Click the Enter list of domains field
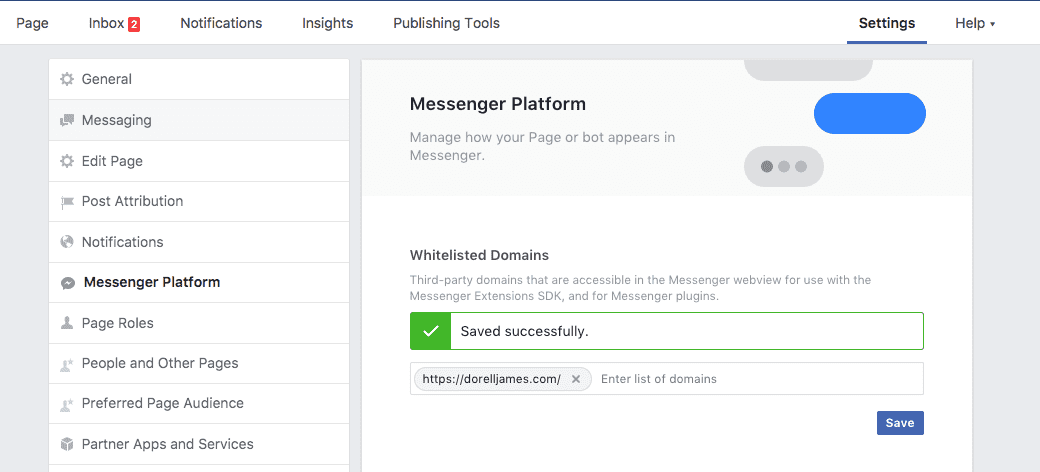 click(x=755, y=379)
